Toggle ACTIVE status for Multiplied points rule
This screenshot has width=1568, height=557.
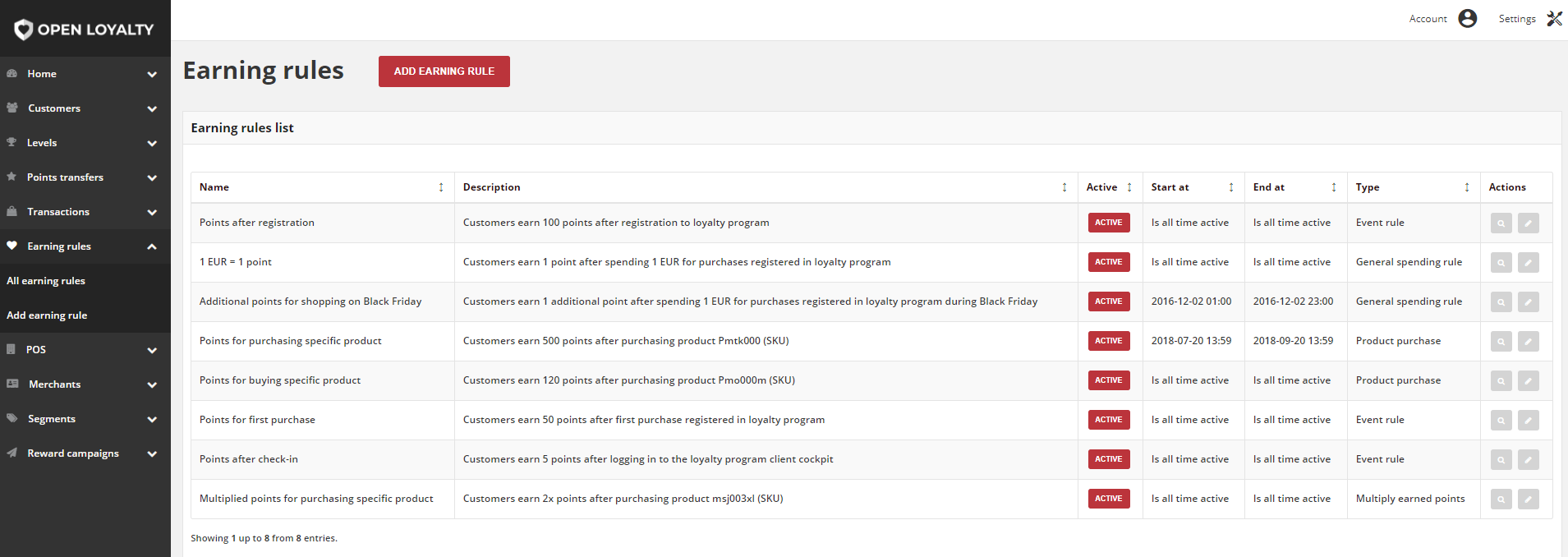[1109, 499]
